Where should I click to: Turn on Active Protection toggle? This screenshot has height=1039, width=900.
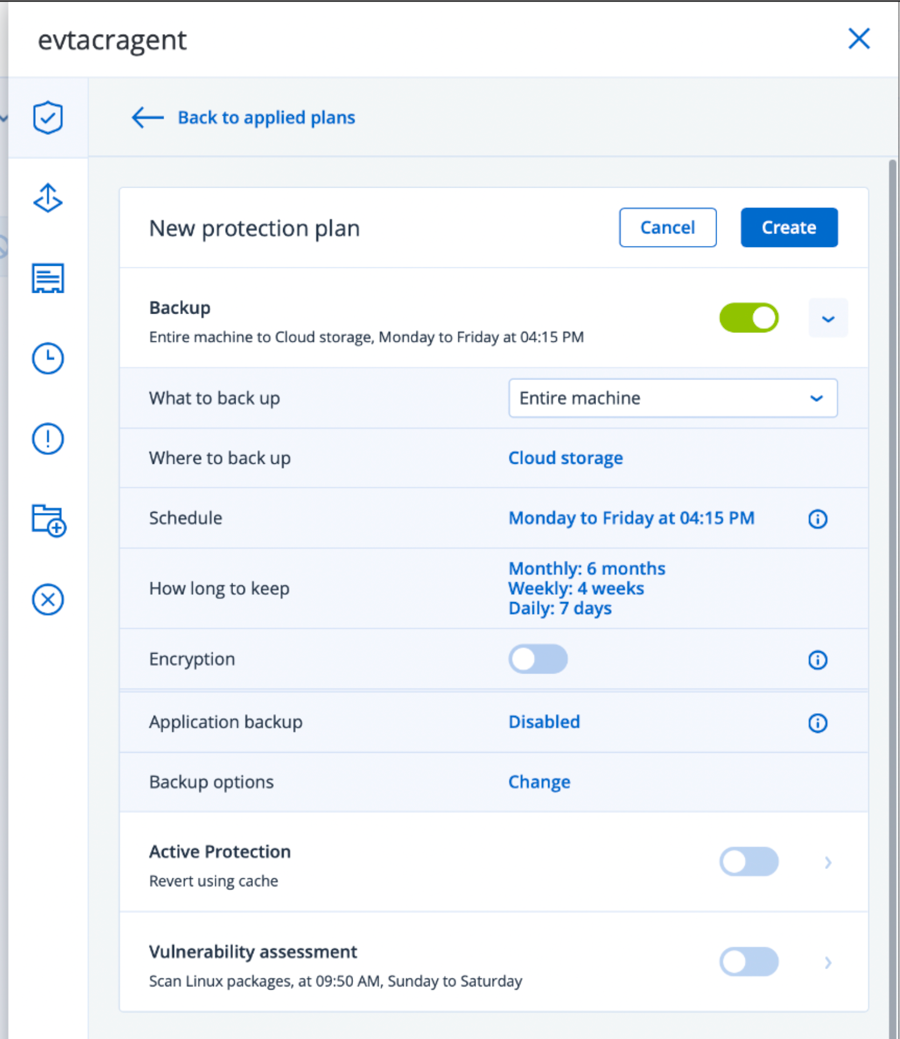click(749, 862)
